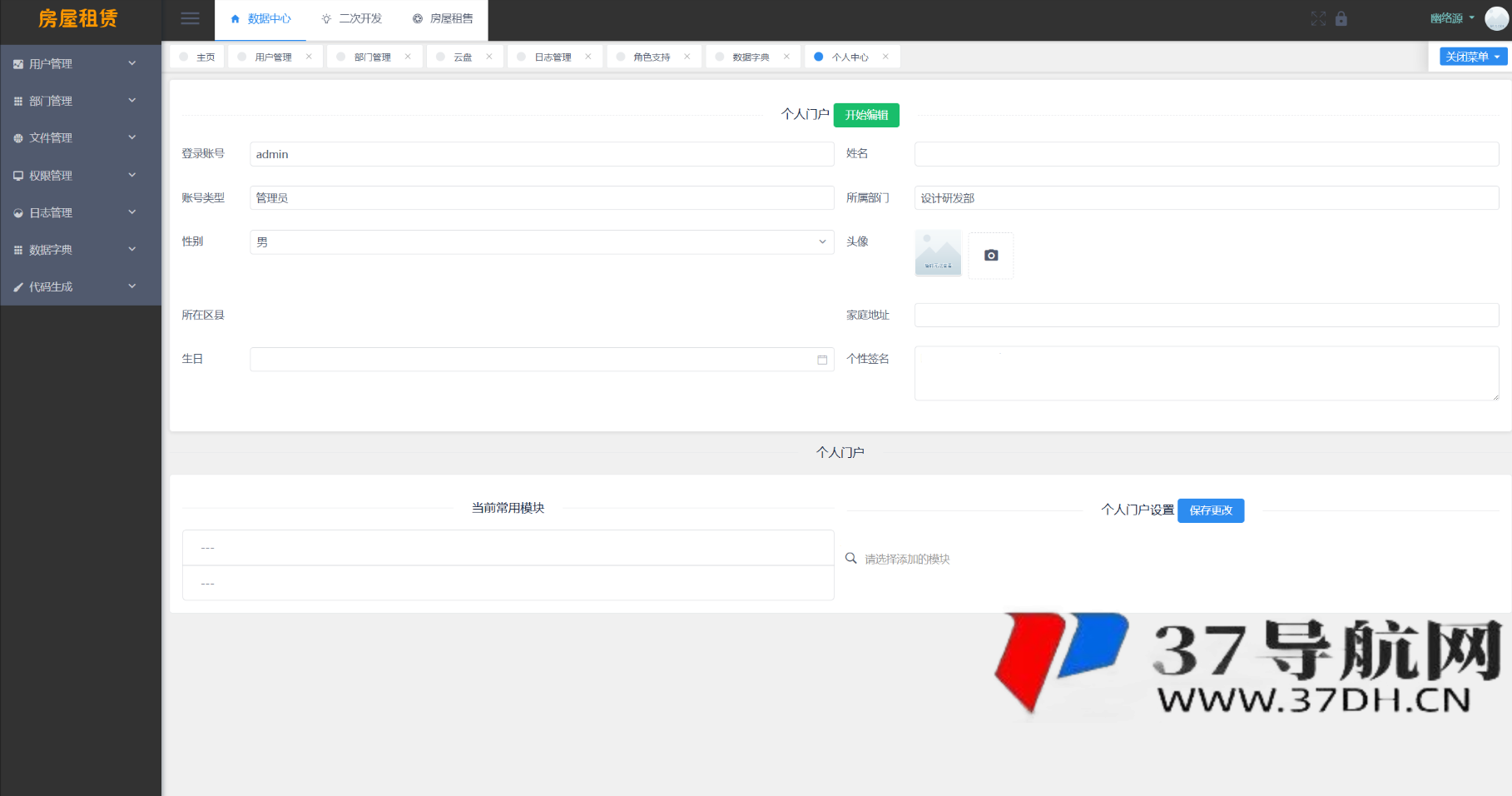Toggle fullscreen with the expand arrows icon
This screenshot has height=796, width=1512.
[1317, 17]
